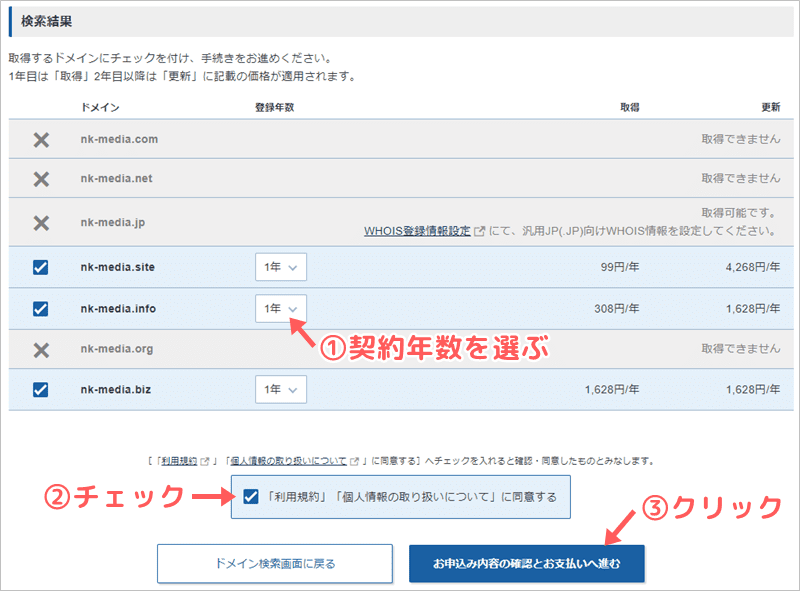The width and height of the screenshot is (800, 591).
Task: Uncheck the nk-media.info domain checkbox
Action: pos(41,309)
